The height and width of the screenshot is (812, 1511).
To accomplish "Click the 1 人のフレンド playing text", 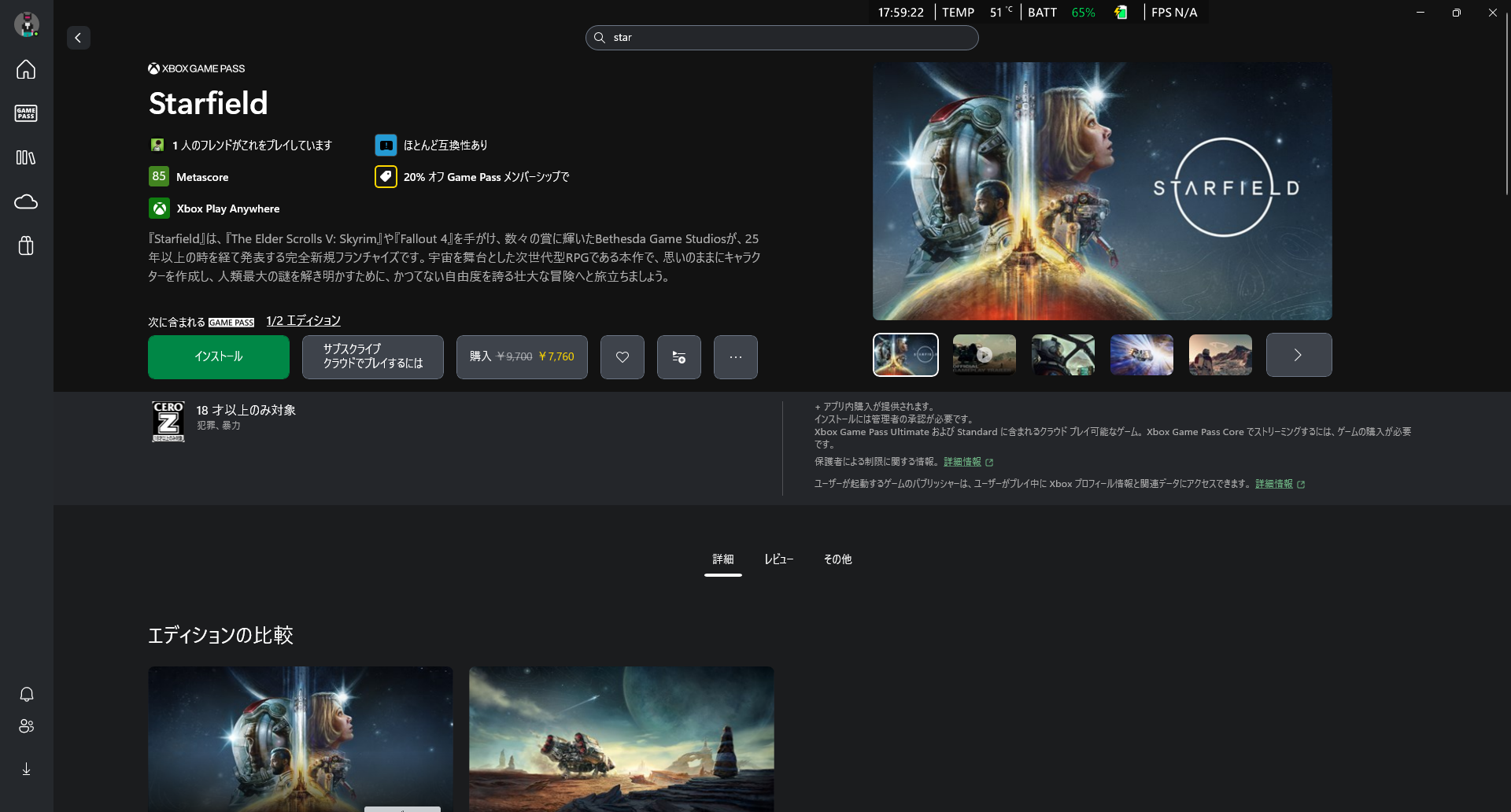I will pyautogui.click(x=252, y=145).
